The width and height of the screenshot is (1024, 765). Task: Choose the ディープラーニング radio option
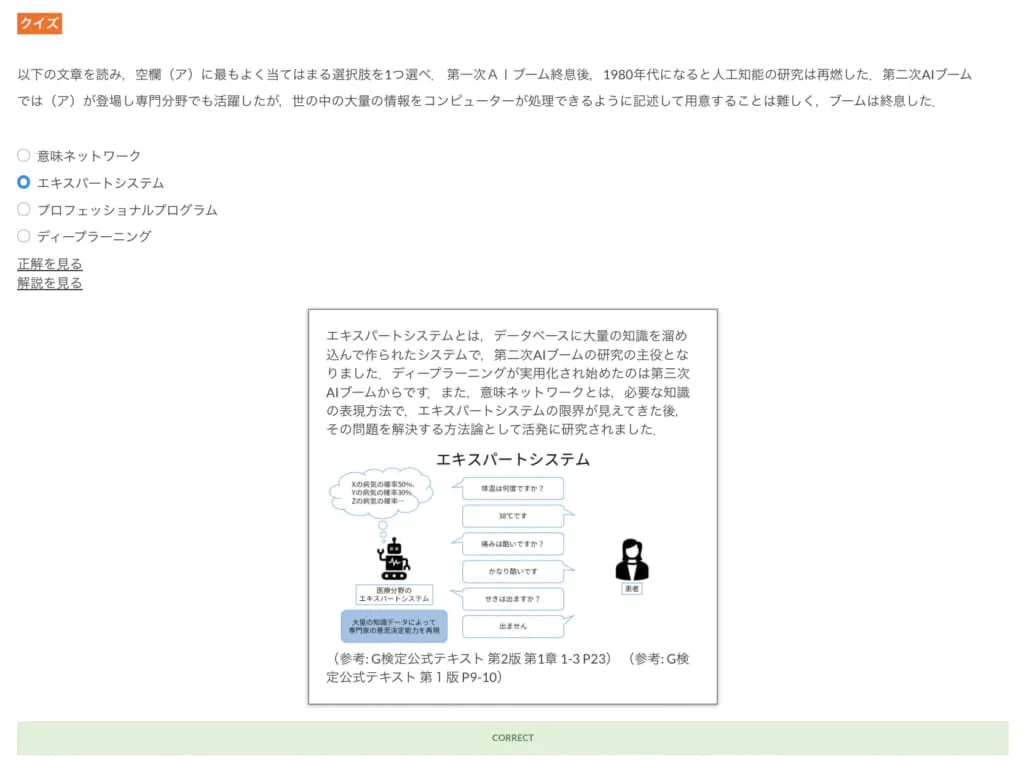pos(24,236)
